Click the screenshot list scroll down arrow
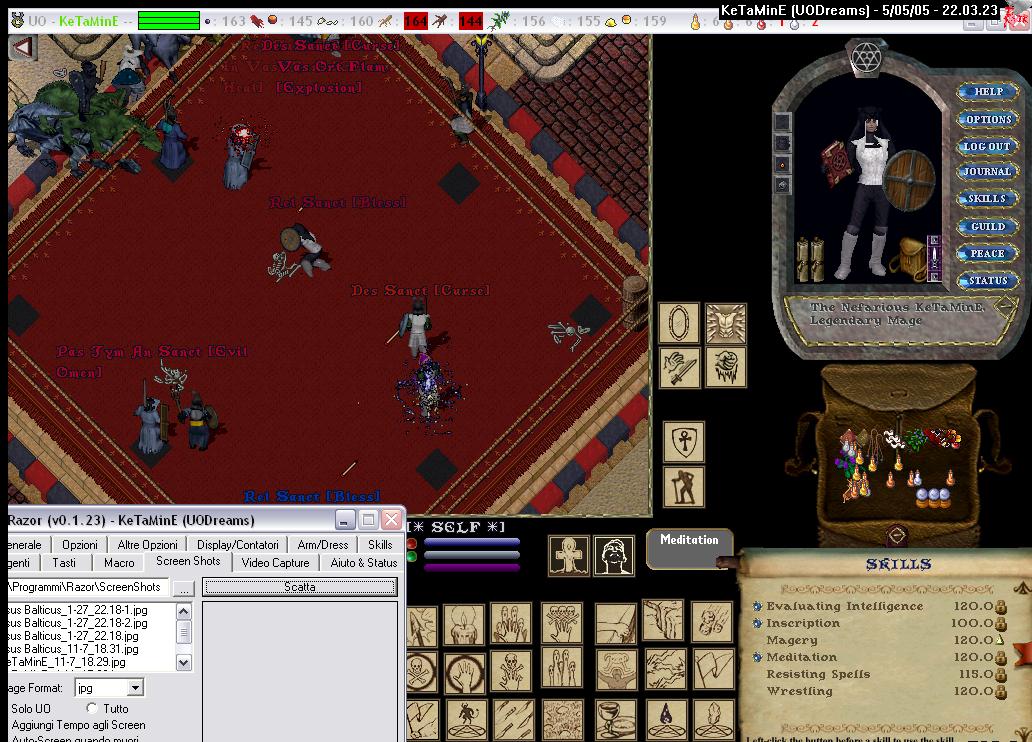The width and height of the screenshot is (1032, 742). click(x=184, y=662)
